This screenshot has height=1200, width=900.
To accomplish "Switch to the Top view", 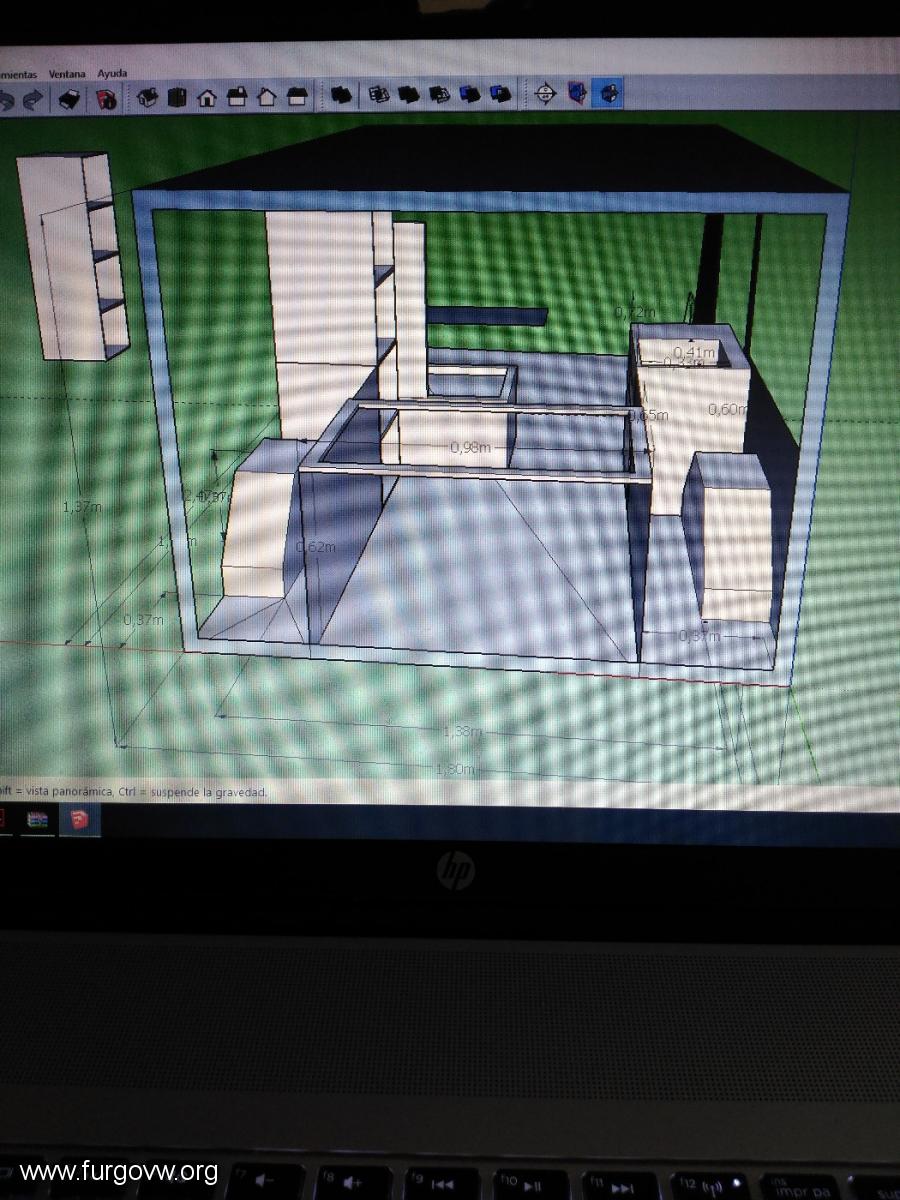I will (177, 97).
